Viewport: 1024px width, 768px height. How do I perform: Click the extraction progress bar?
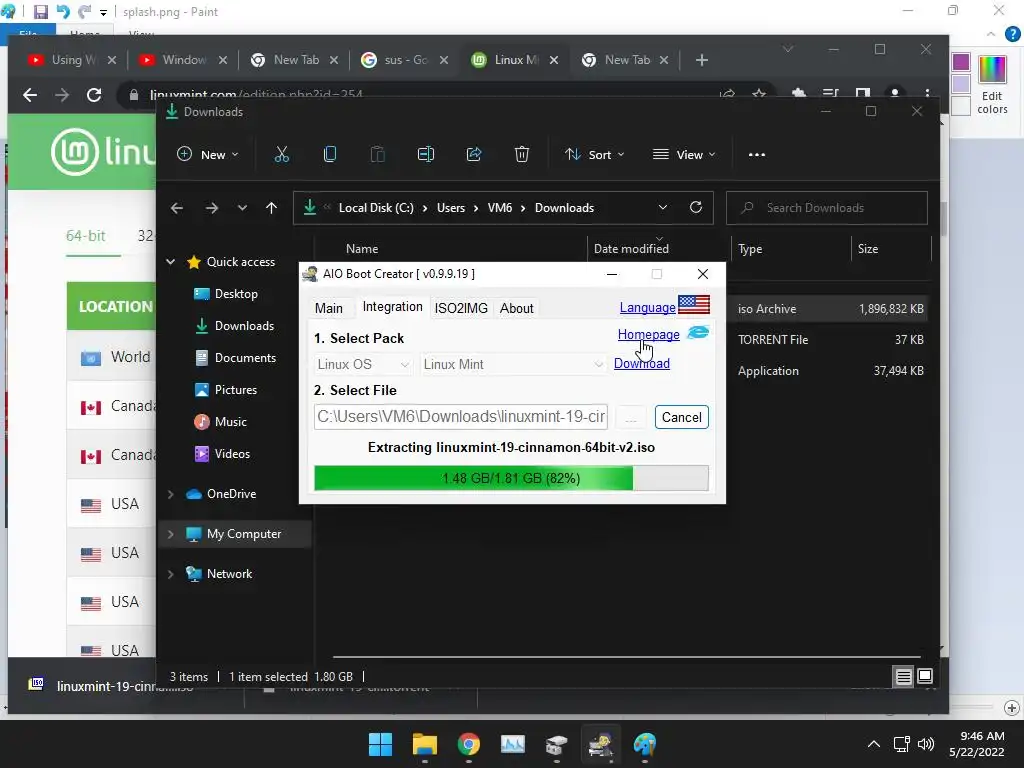(511, 478)
